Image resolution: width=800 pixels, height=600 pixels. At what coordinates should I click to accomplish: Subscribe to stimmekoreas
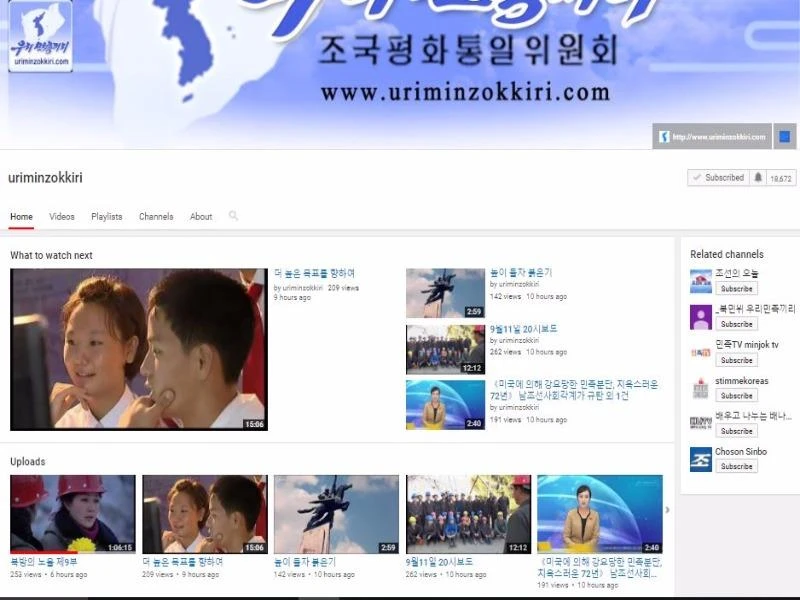pos(736,395)
